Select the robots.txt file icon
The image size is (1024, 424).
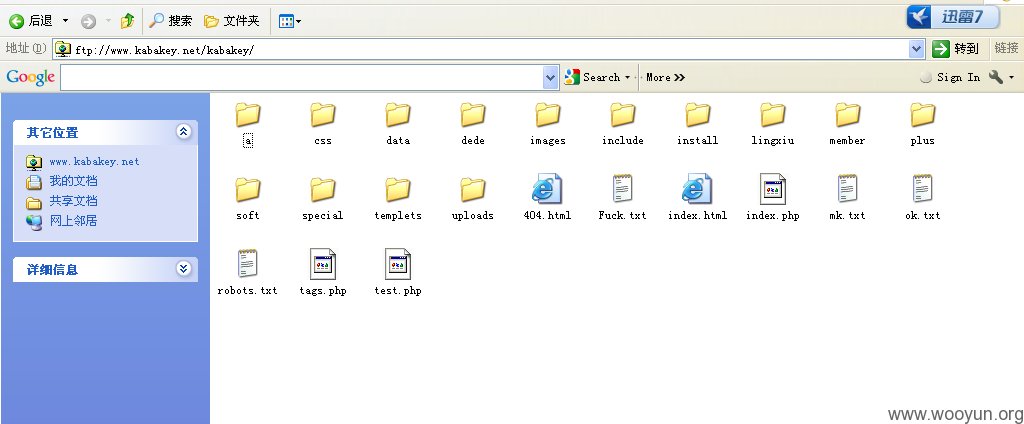pos(248,264)
